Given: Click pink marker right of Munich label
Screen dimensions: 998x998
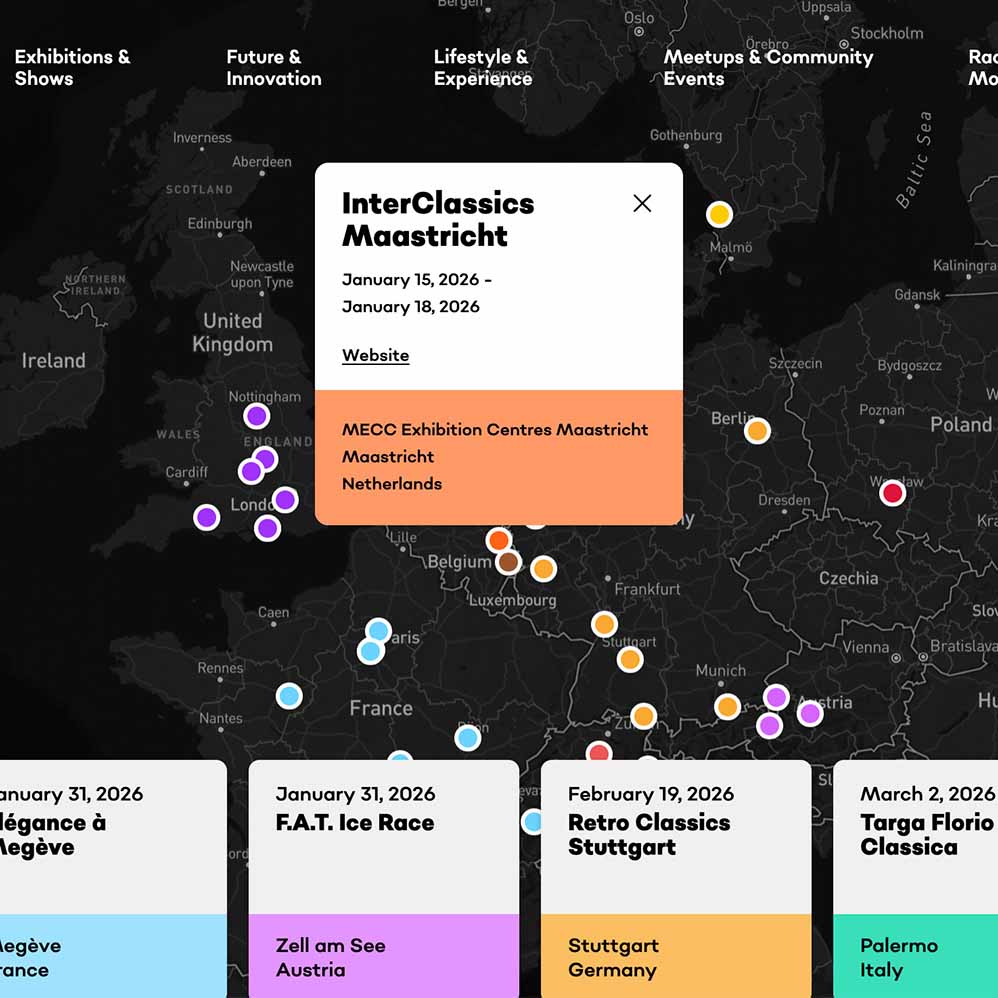Looking at the screenshot, I should 777,698.
